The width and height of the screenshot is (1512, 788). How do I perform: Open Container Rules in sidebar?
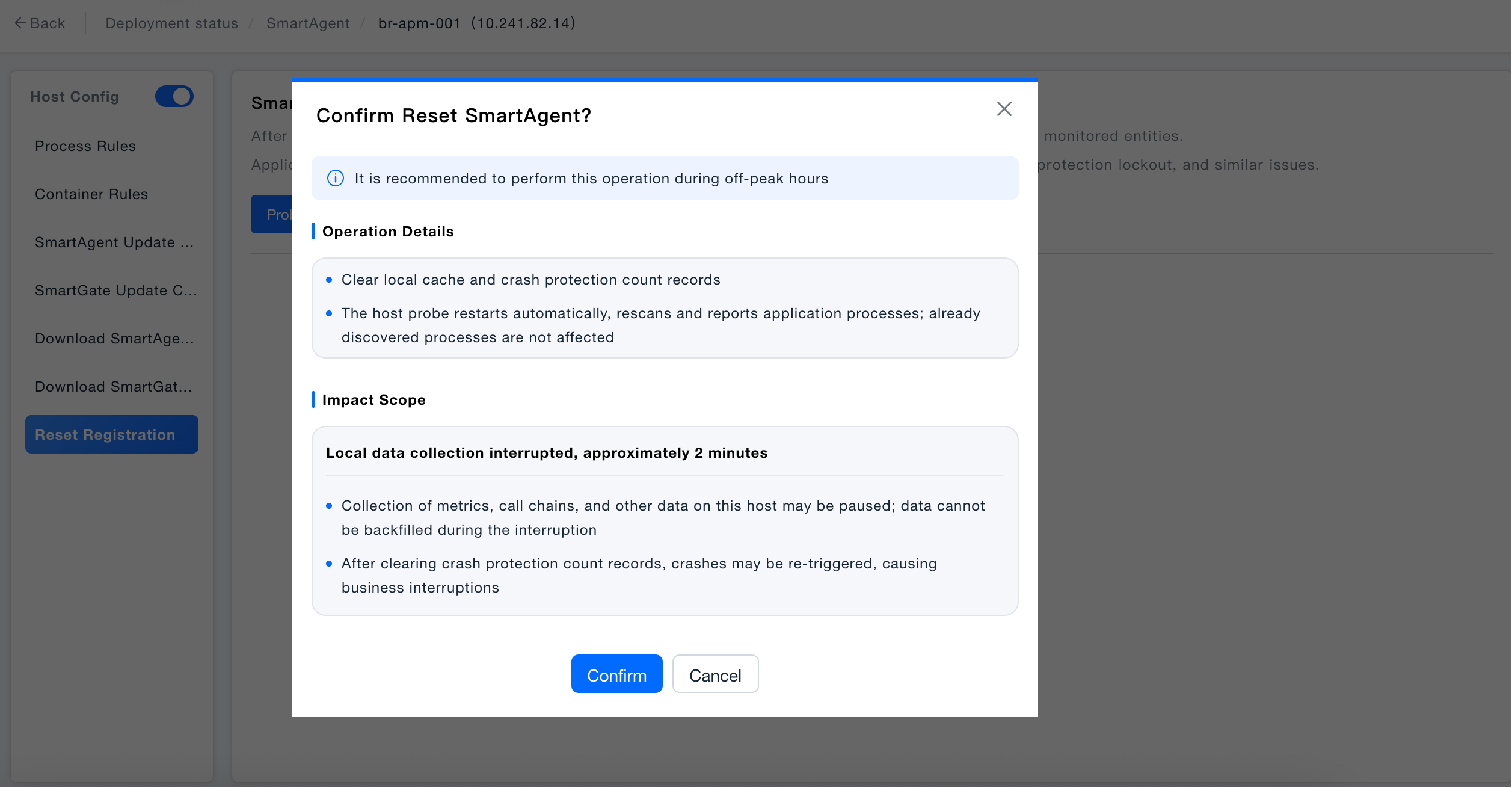[x=91, y=194]
